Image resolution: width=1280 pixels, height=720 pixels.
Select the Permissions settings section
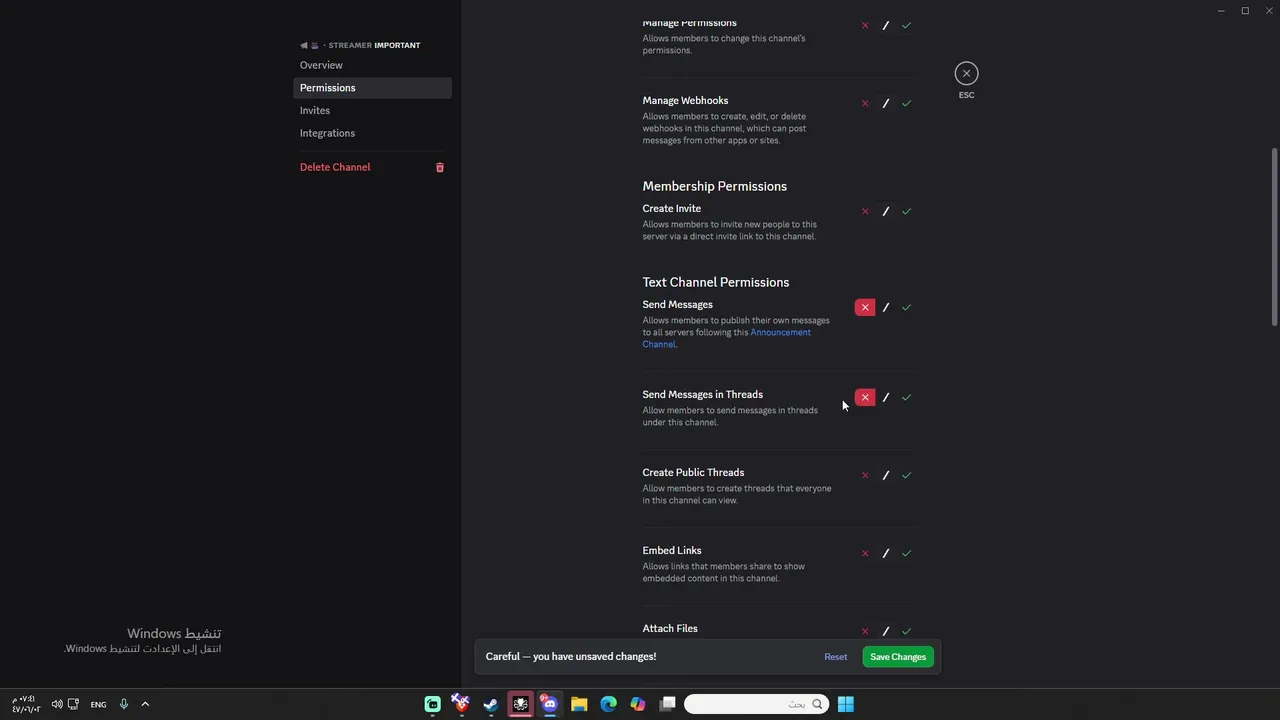[x=372, y=88]
